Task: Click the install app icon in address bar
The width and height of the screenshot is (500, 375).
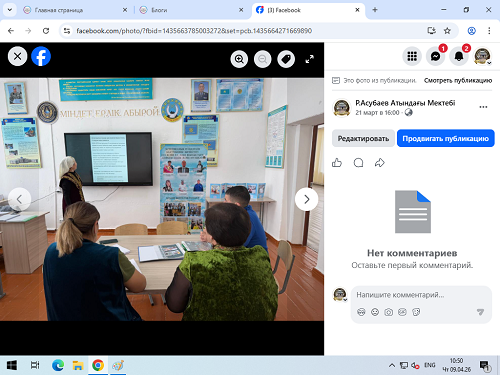Action: coord(431,31)
